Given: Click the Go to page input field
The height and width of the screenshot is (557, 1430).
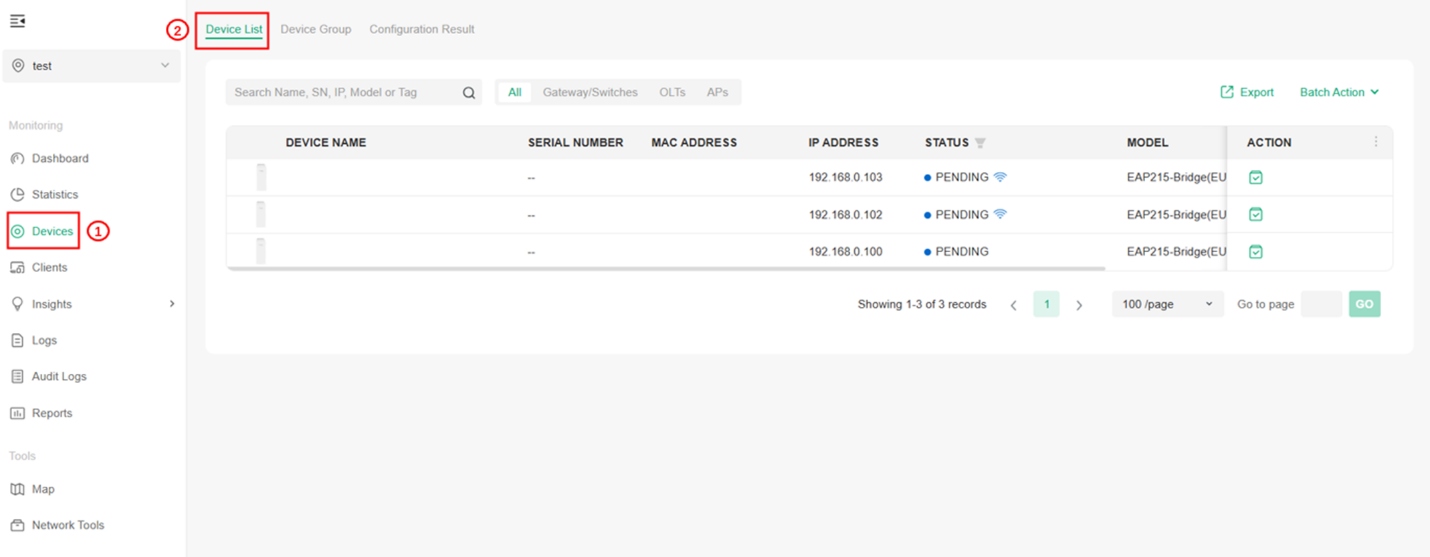Looking at the screenshot, I should (x=1320, y=304).
